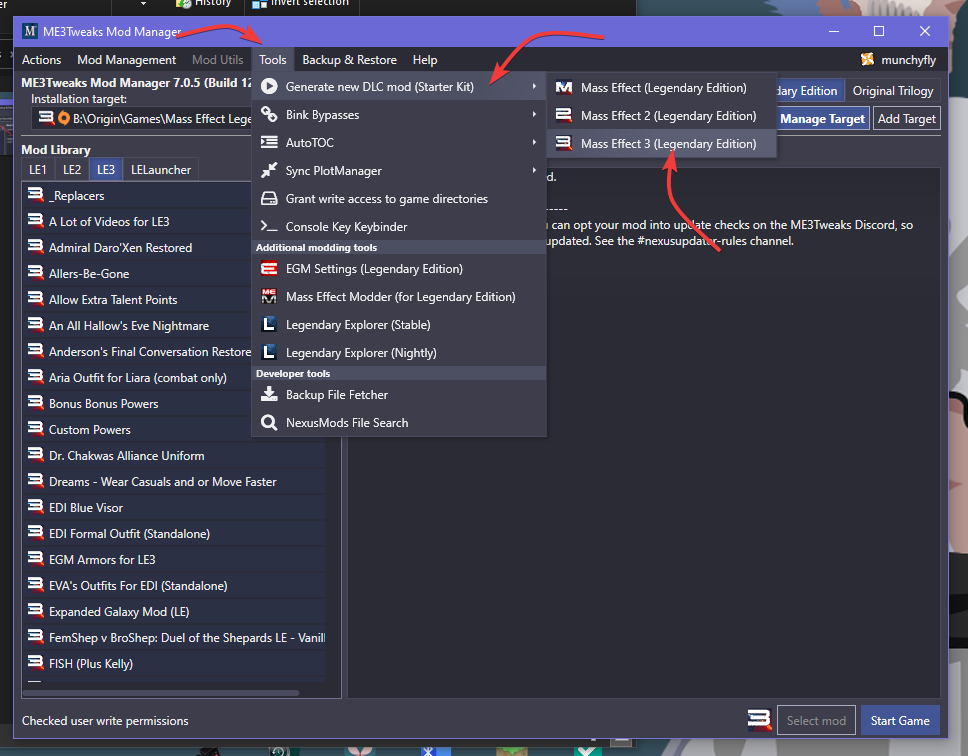Click the ME3 icon beside Allers-Be-Gone

[36, 272]
